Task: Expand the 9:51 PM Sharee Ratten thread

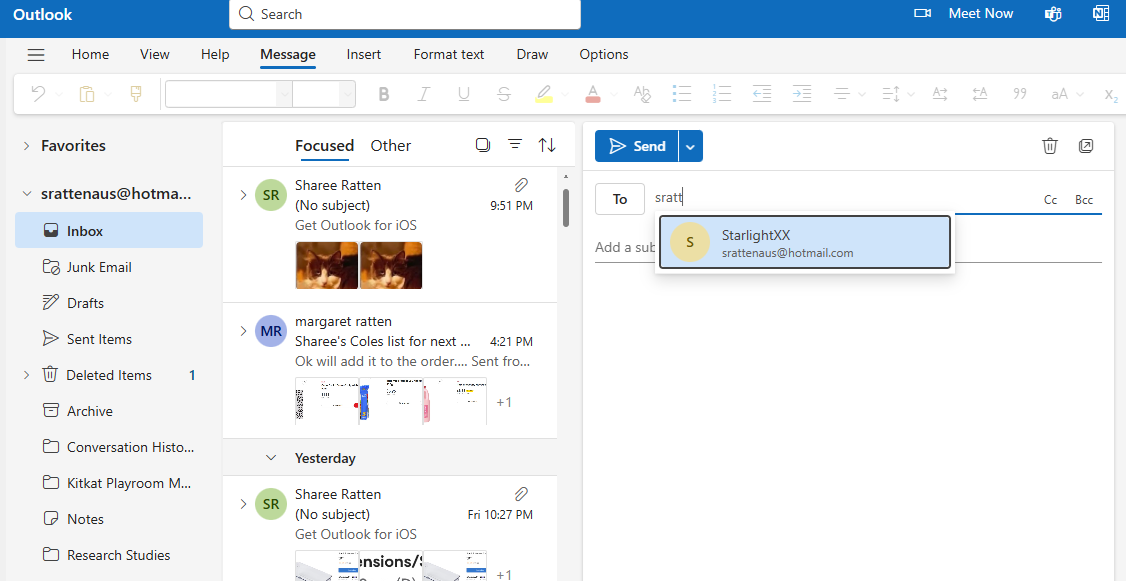Action: 243,195
